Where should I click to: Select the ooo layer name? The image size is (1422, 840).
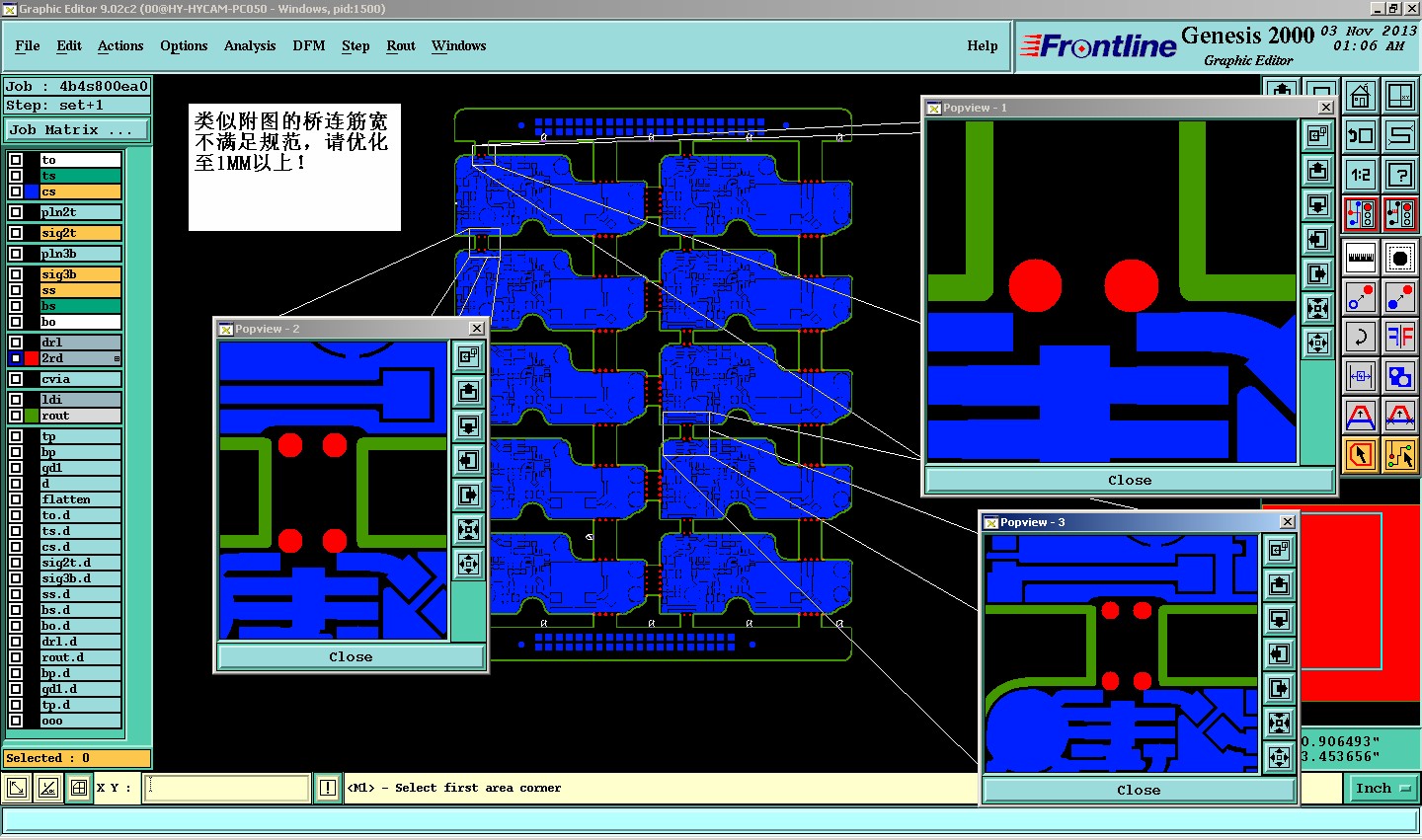[81, 721]
